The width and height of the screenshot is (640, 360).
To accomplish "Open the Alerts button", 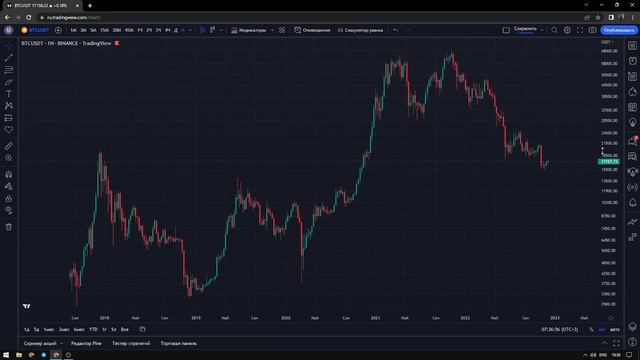I will (312, 30).
